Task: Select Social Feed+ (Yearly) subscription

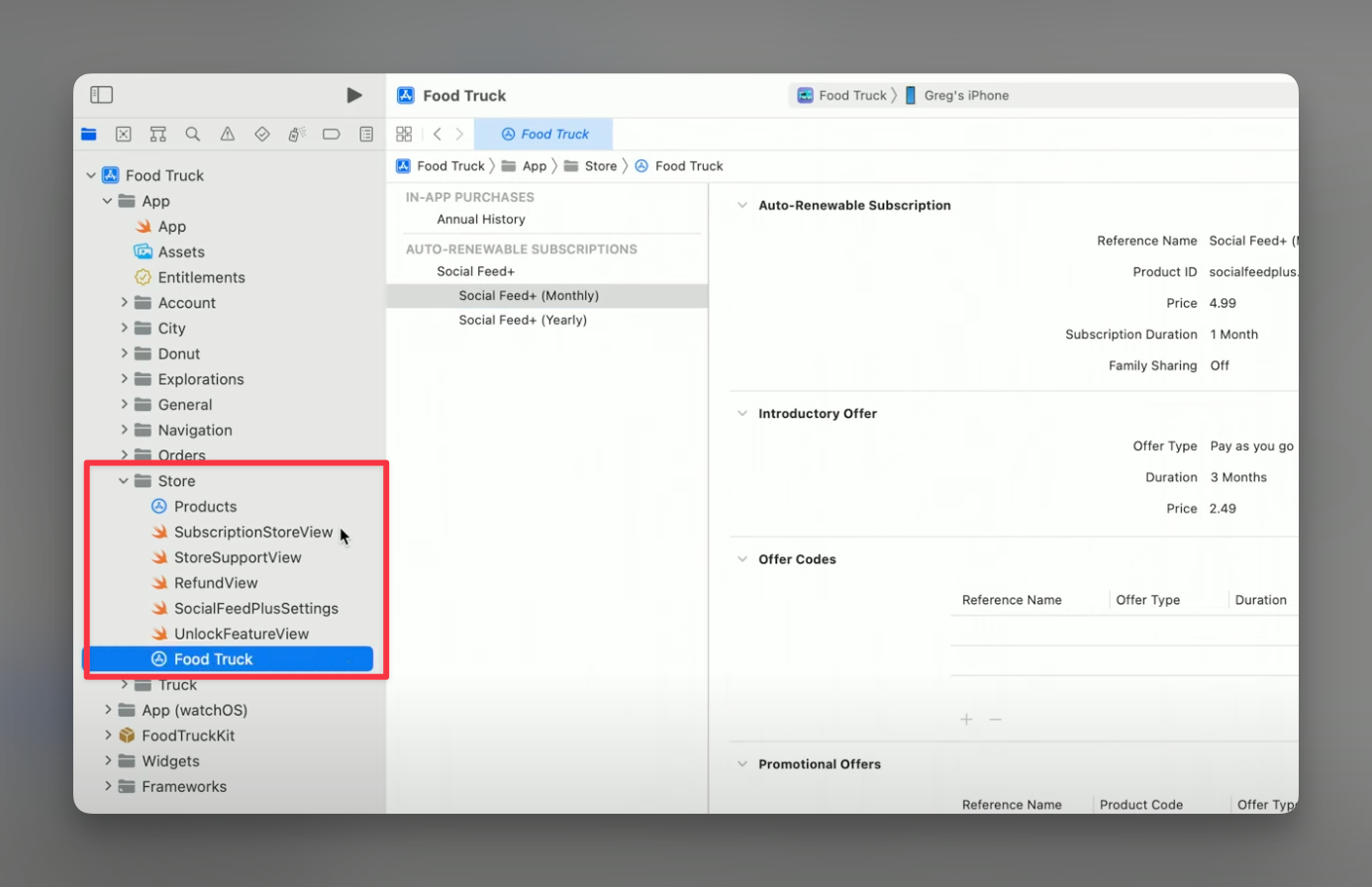Action: 523,320
